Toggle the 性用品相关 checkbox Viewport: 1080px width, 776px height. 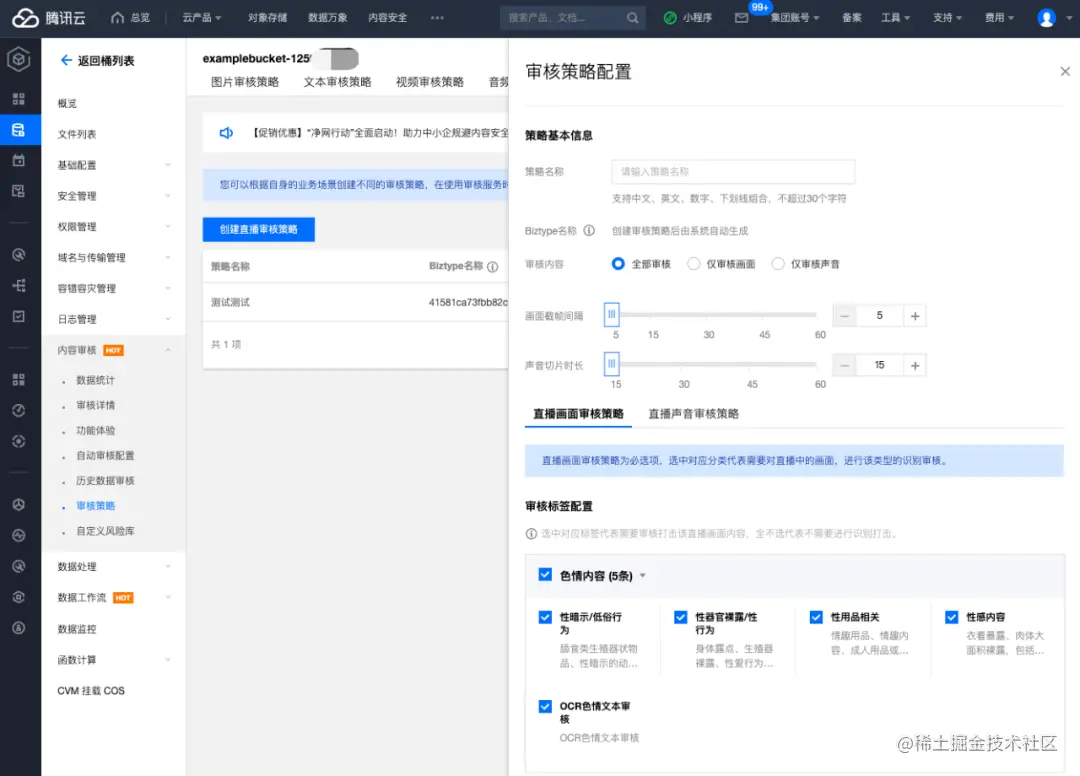pyautogui.click(x=816, y=617)
